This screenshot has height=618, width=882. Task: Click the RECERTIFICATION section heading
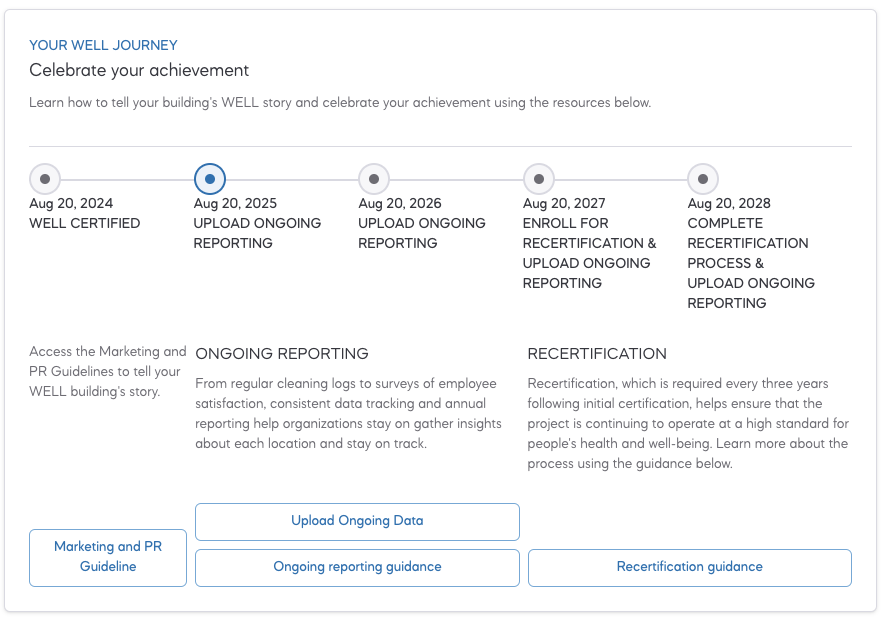(597, 354)
